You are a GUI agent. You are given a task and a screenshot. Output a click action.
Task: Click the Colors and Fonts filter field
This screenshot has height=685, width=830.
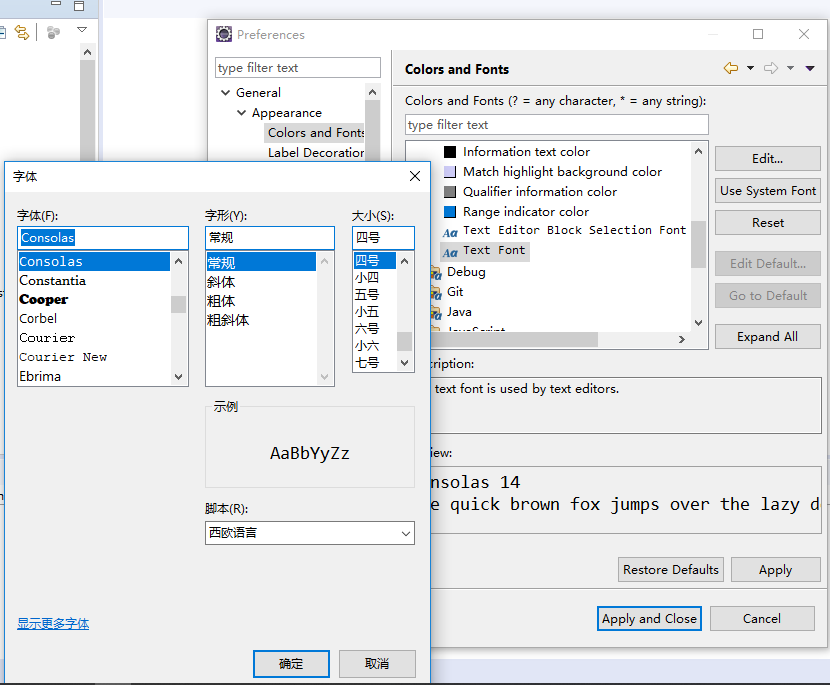tap(556, 125)
